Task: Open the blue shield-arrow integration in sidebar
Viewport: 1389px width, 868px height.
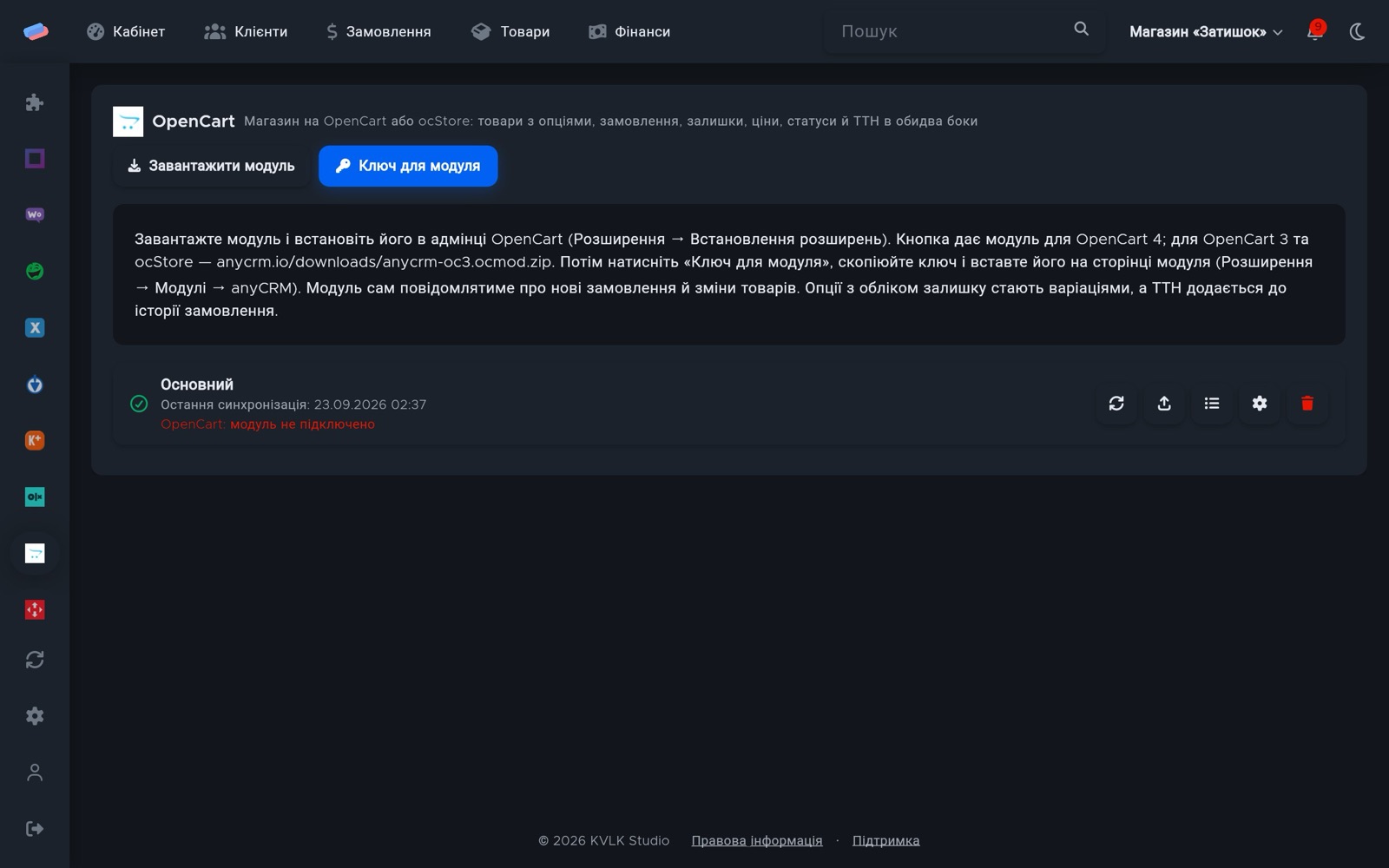Action: click(x=35, y=385)
